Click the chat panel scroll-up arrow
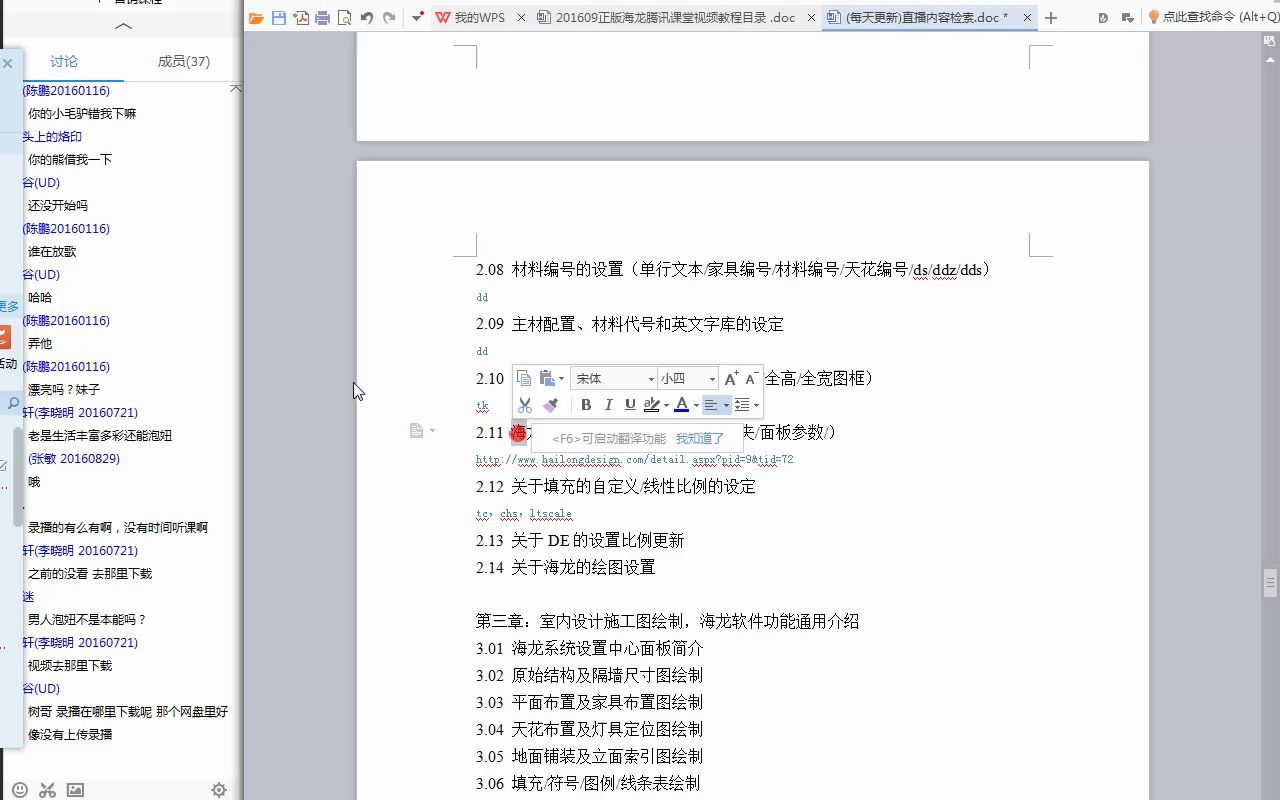Viewport: 1280px width, 800px height. pos(236,89)
